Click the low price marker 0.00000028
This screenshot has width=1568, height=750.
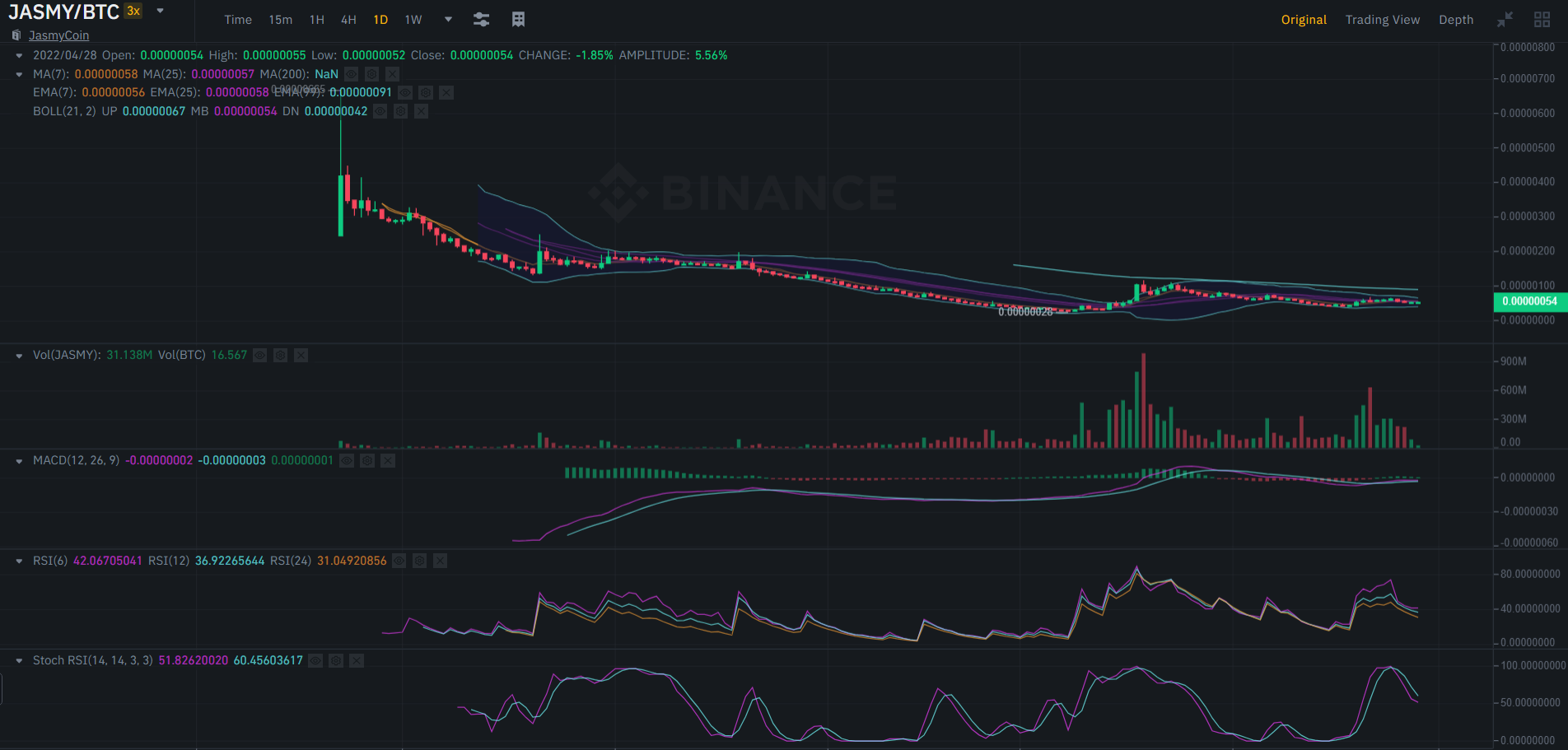[x=1025, y=312]
